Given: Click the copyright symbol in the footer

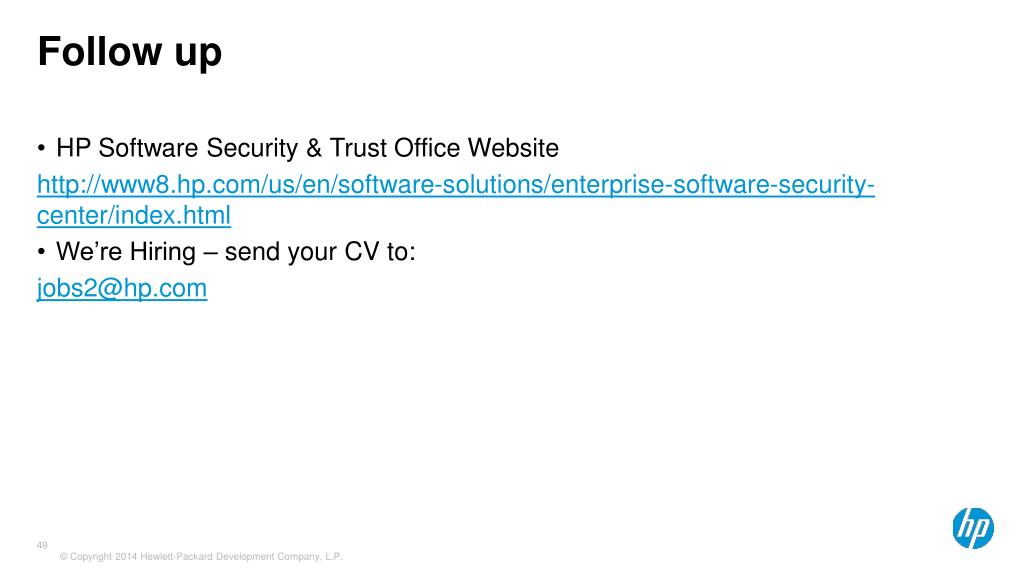Looking at the screenshot, I should point(63,556).
